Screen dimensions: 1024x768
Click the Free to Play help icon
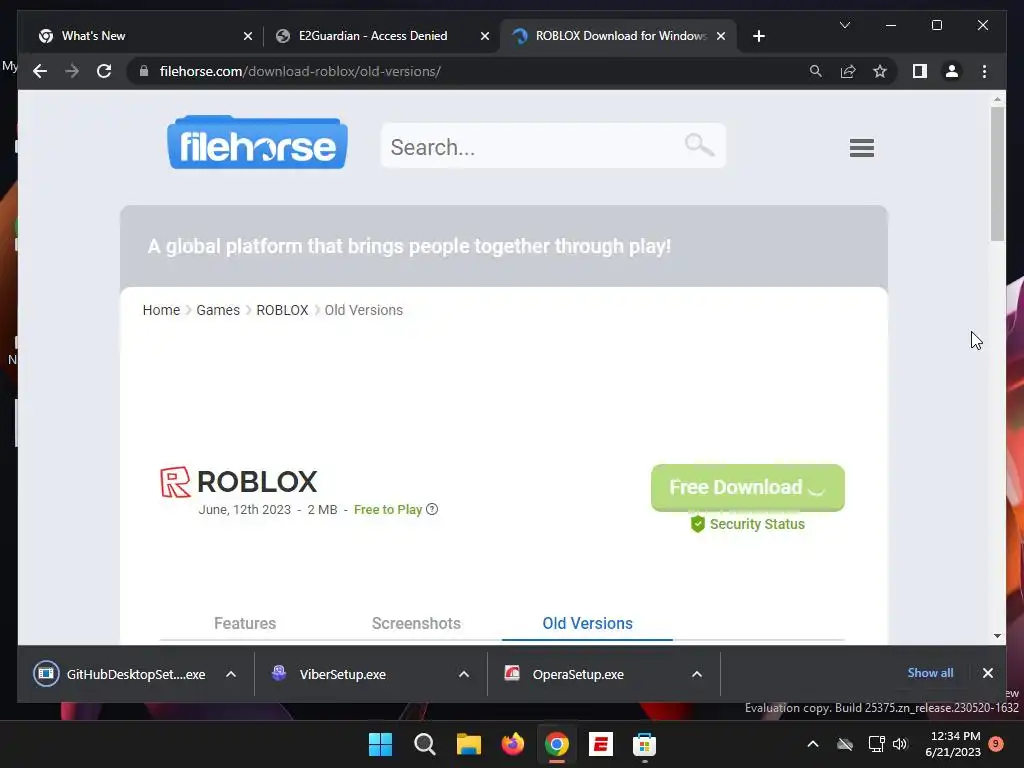[x=432, y=509]
